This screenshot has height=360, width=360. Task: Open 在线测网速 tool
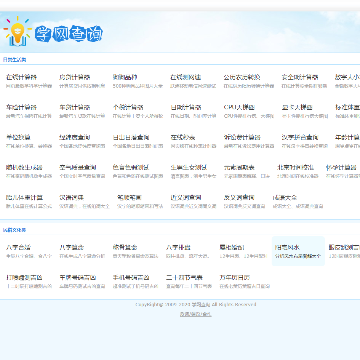(x=186, y=77)
